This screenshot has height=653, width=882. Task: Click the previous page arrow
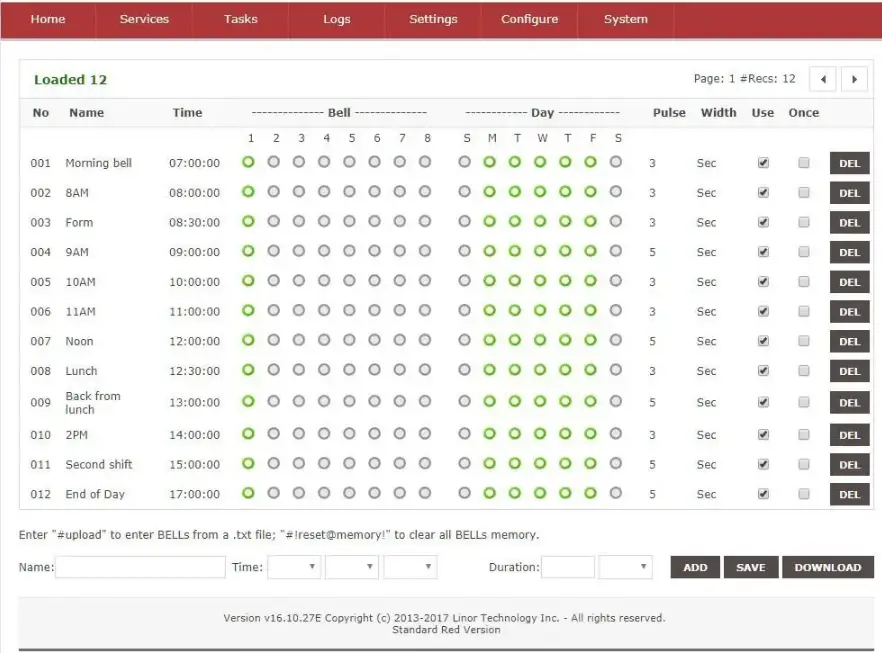[x=823, y=78]
